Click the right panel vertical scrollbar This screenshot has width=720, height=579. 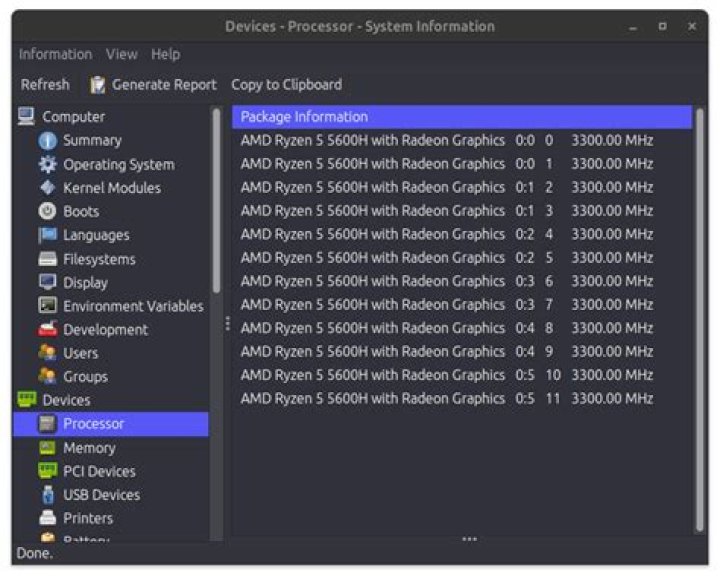[x=700, y=320]
